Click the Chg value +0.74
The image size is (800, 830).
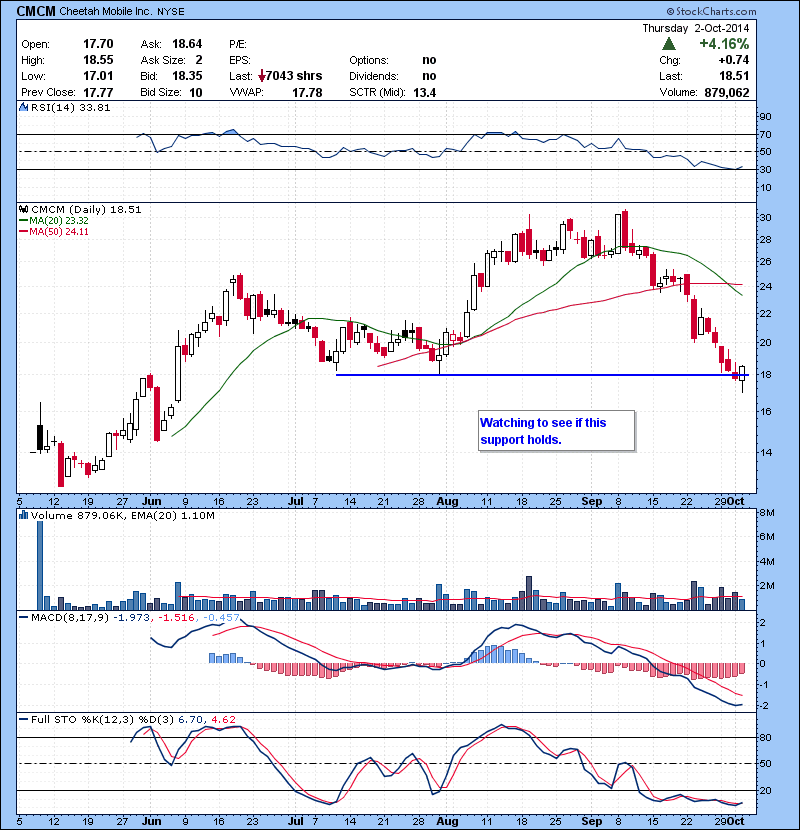click(x=734, y=60)
